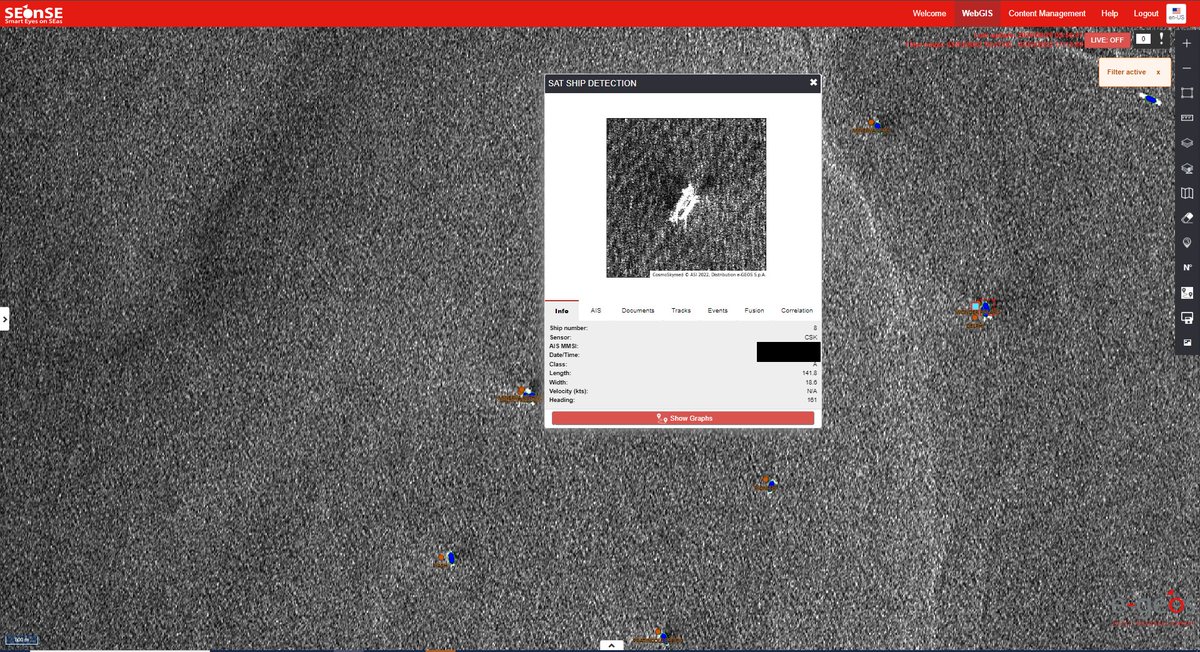1200x652 pixels.
Task: Click the exclamation alert icon
Action: tap(1161, 38)
